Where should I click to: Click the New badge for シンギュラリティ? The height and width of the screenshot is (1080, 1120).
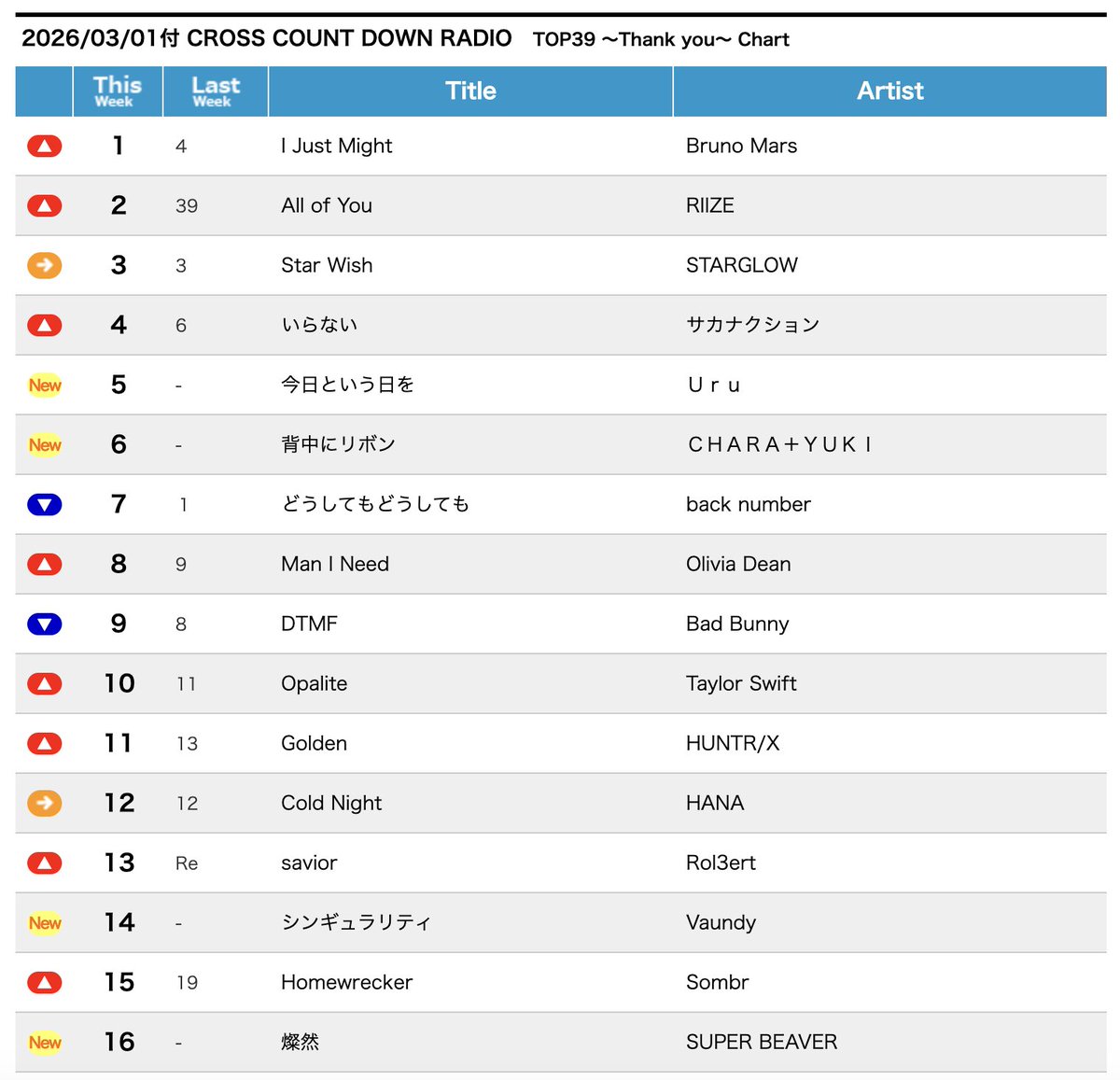click(x=45, y=923)
